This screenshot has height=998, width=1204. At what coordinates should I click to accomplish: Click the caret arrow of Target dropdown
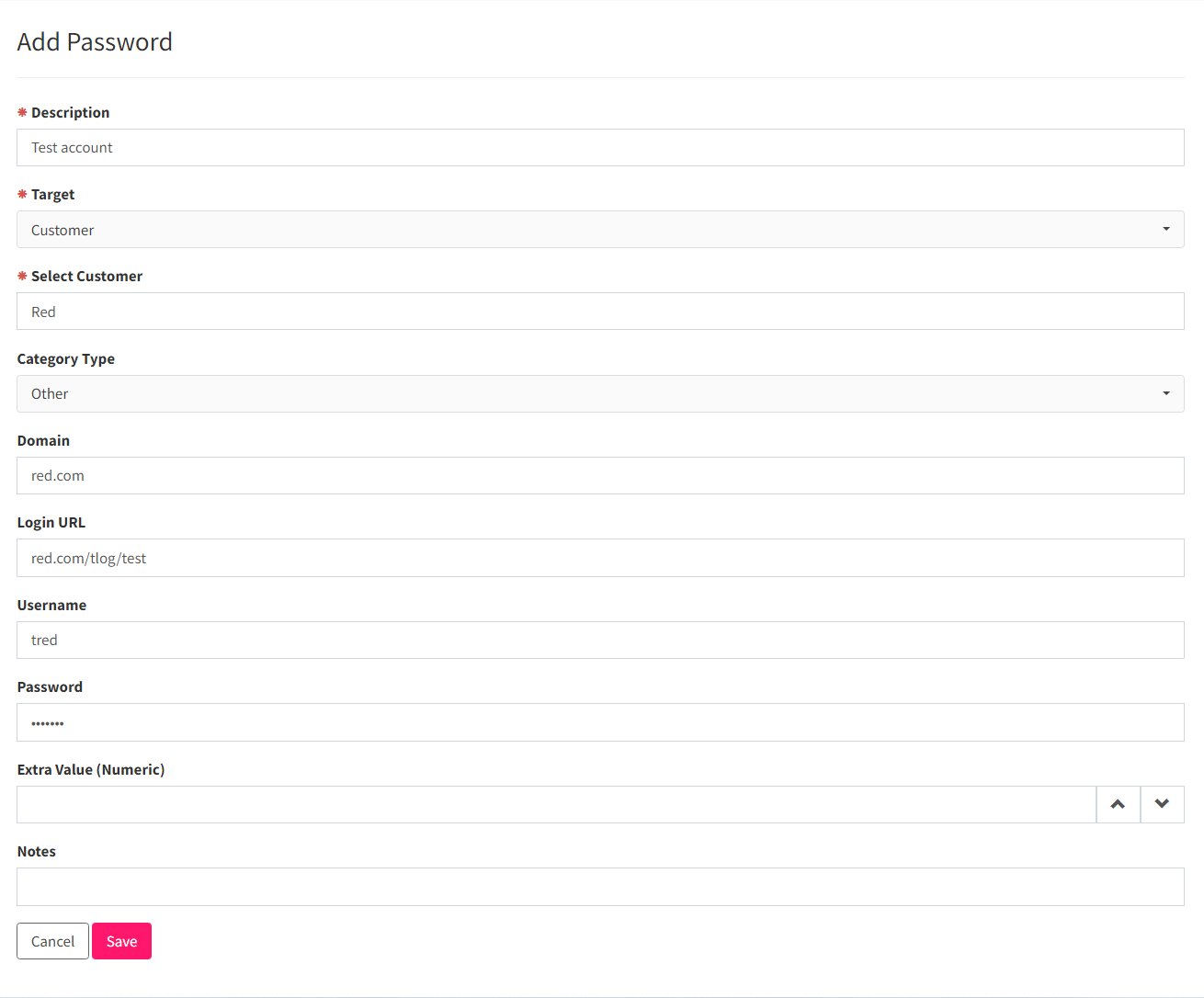click(1166, 229)
